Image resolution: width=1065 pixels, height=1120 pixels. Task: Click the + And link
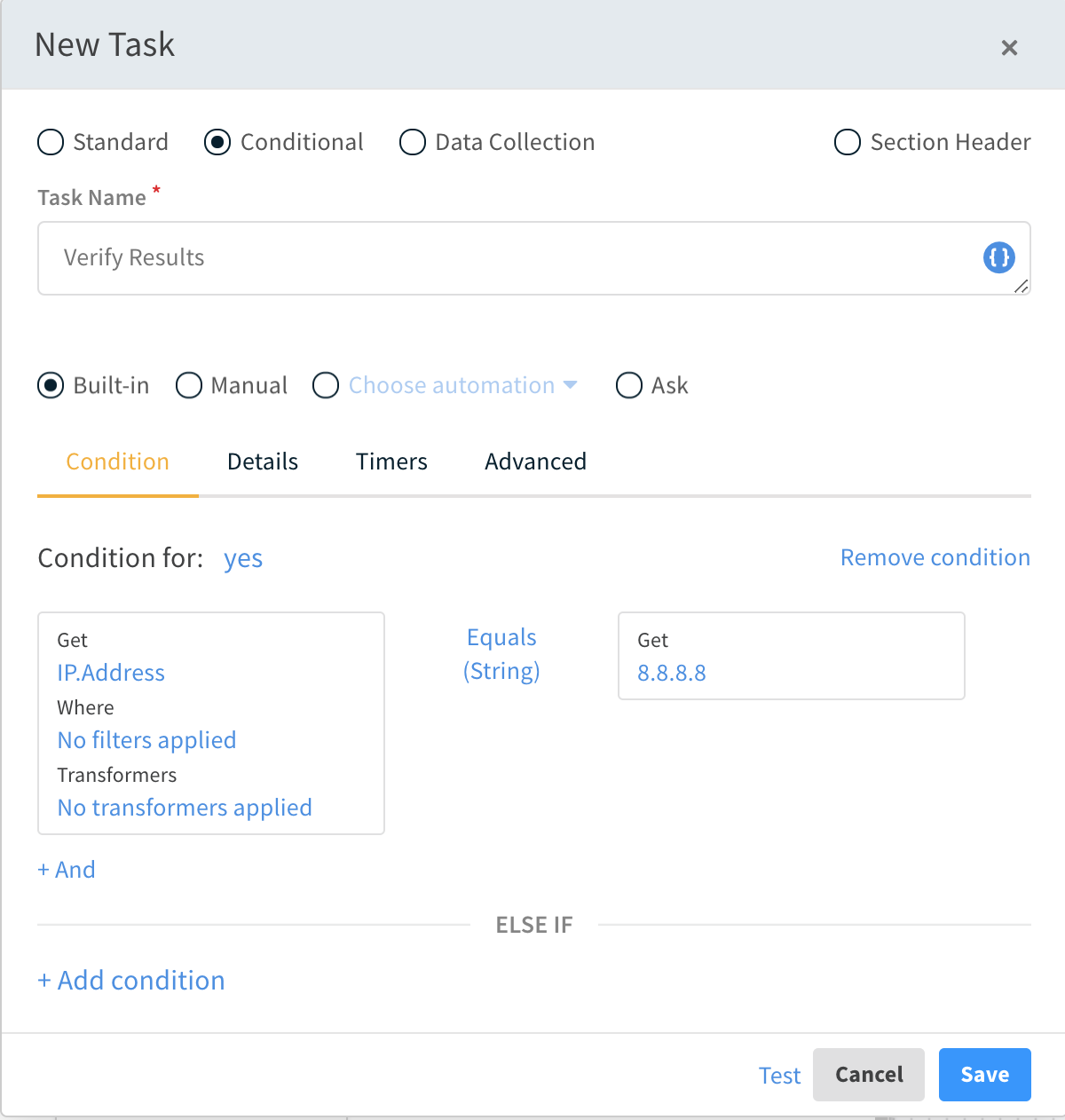click(x=67, y=870)
